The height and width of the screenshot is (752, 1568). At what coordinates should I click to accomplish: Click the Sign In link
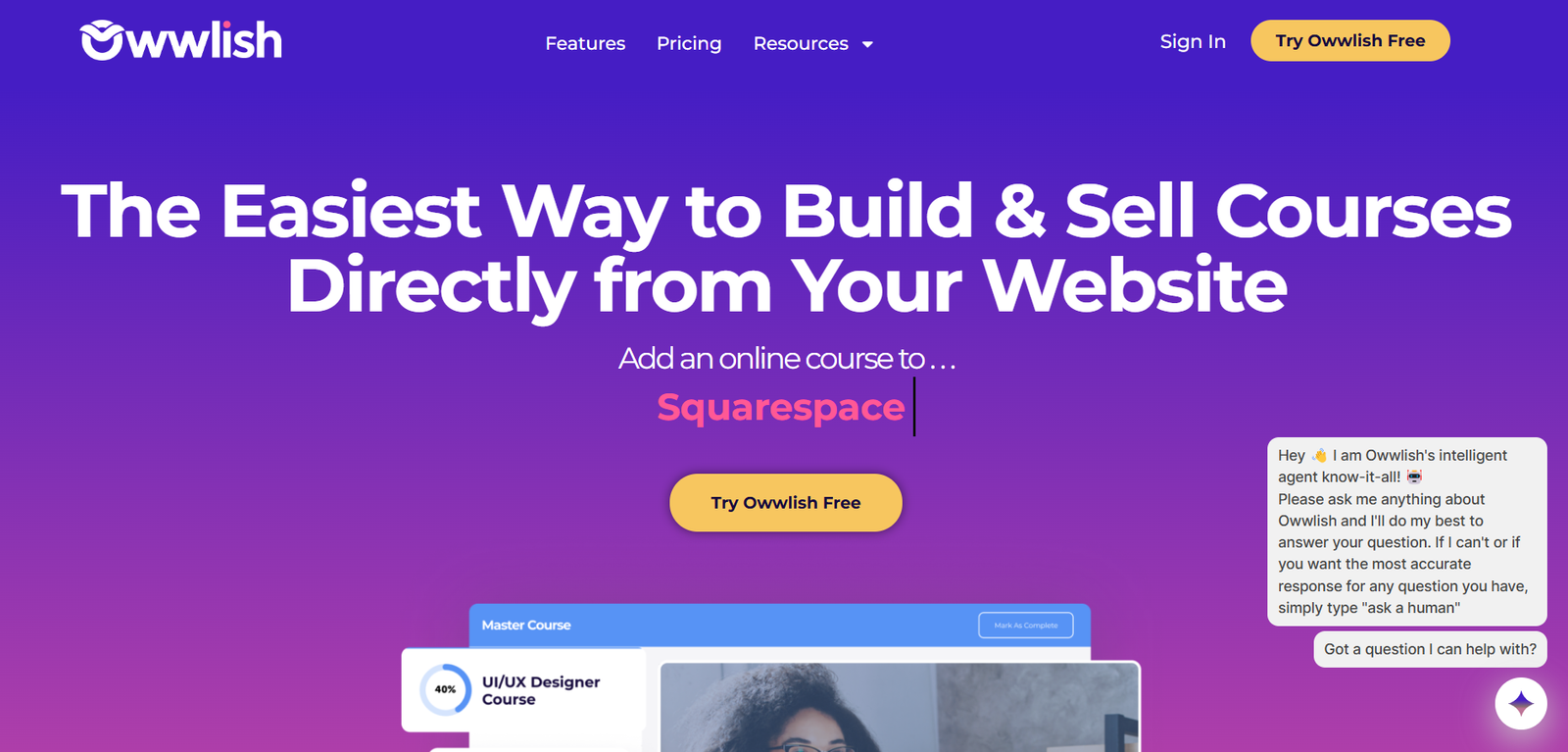[x=1193, y=41]
